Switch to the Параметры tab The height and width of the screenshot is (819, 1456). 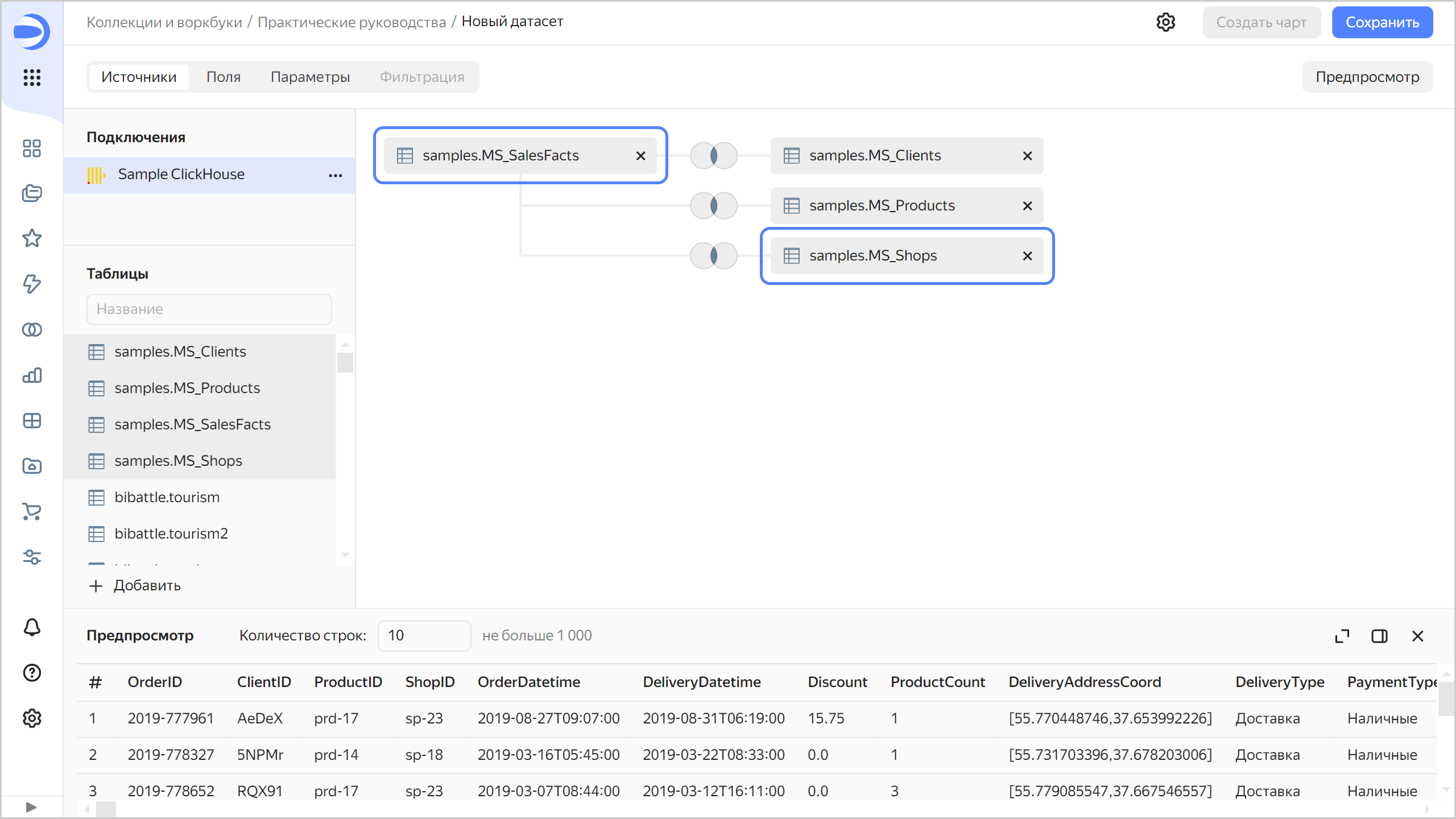(310, 77)
